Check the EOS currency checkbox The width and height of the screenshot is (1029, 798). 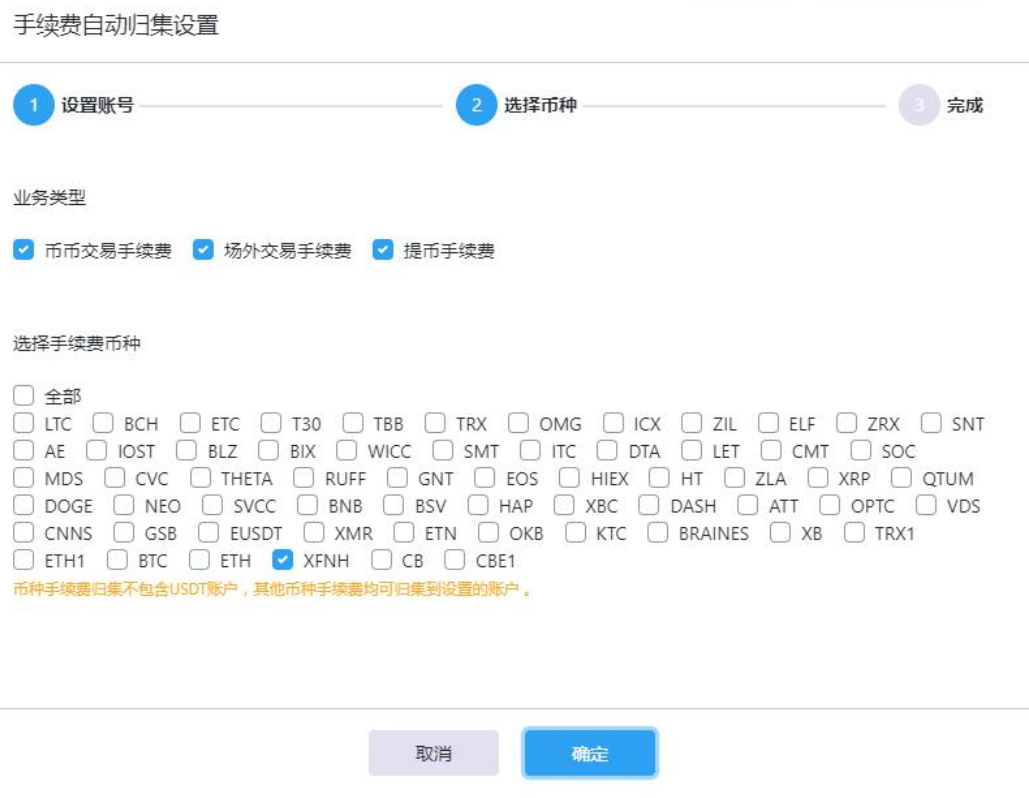pyautogui.click(x=485, y=478)
